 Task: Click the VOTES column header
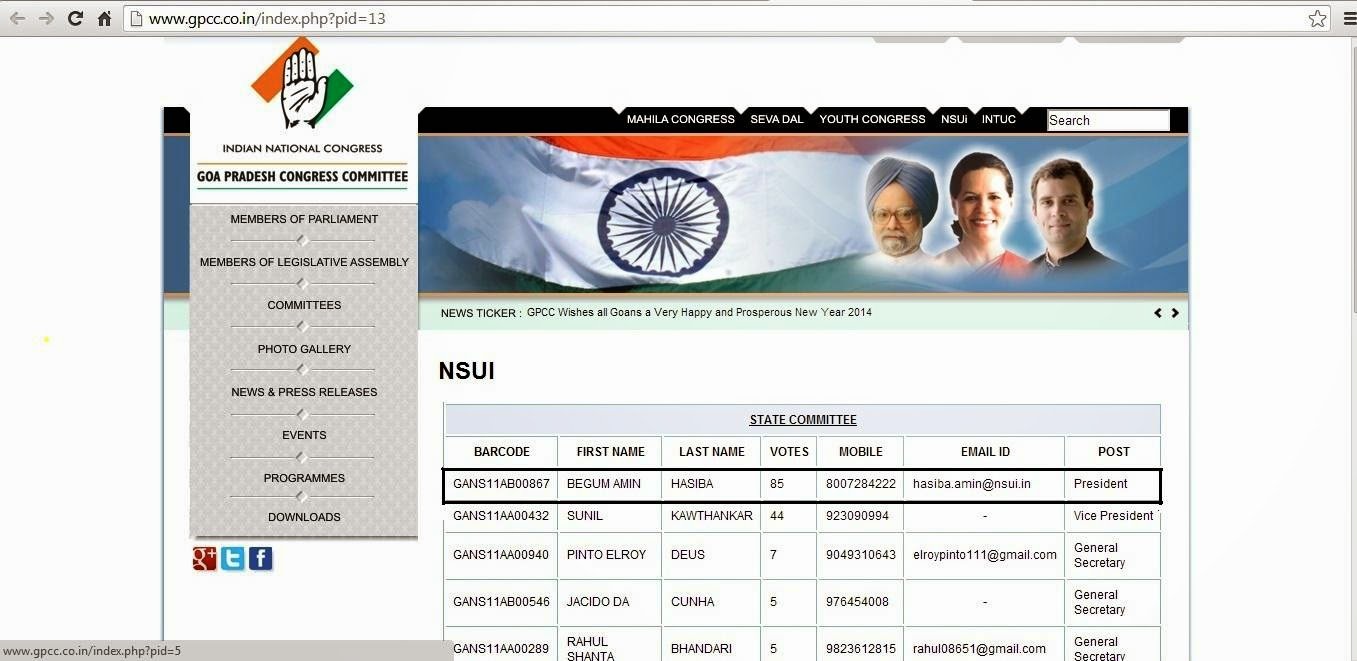coord(789,452)
